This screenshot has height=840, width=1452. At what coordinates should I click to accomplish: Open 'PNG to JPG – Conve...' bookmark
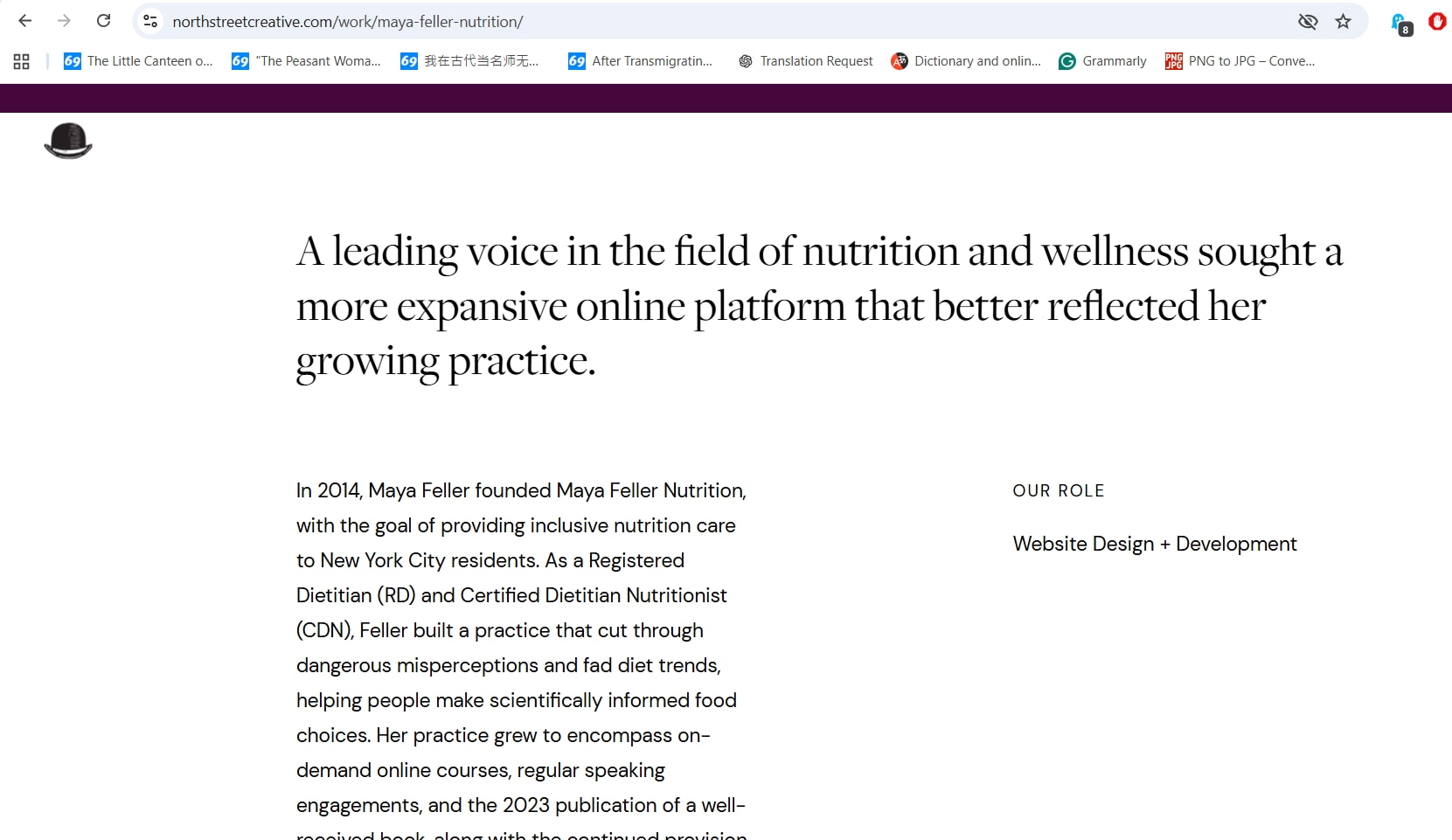tap(1240, 61)
